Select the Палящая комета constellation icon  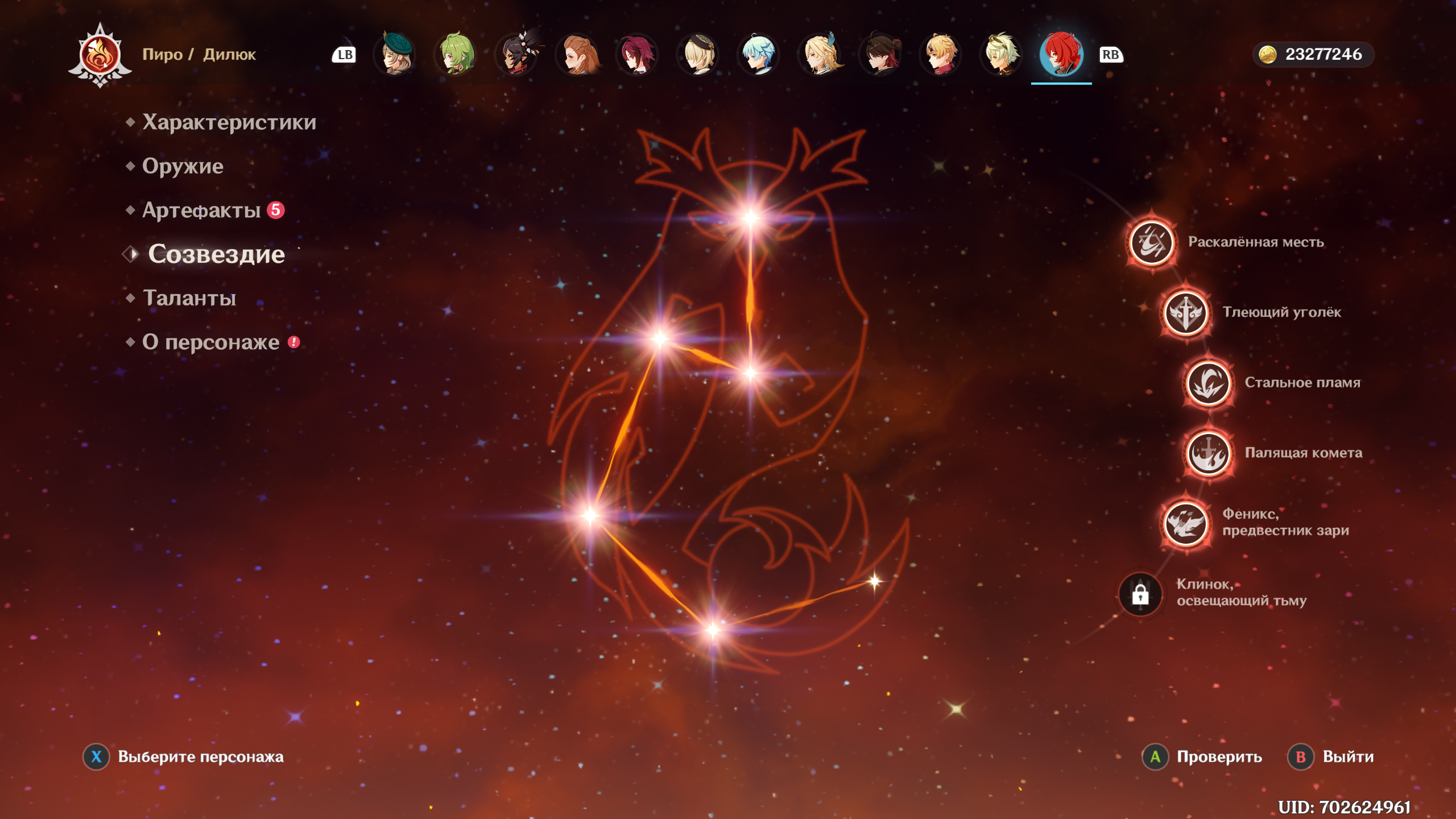coord(1208,453)
